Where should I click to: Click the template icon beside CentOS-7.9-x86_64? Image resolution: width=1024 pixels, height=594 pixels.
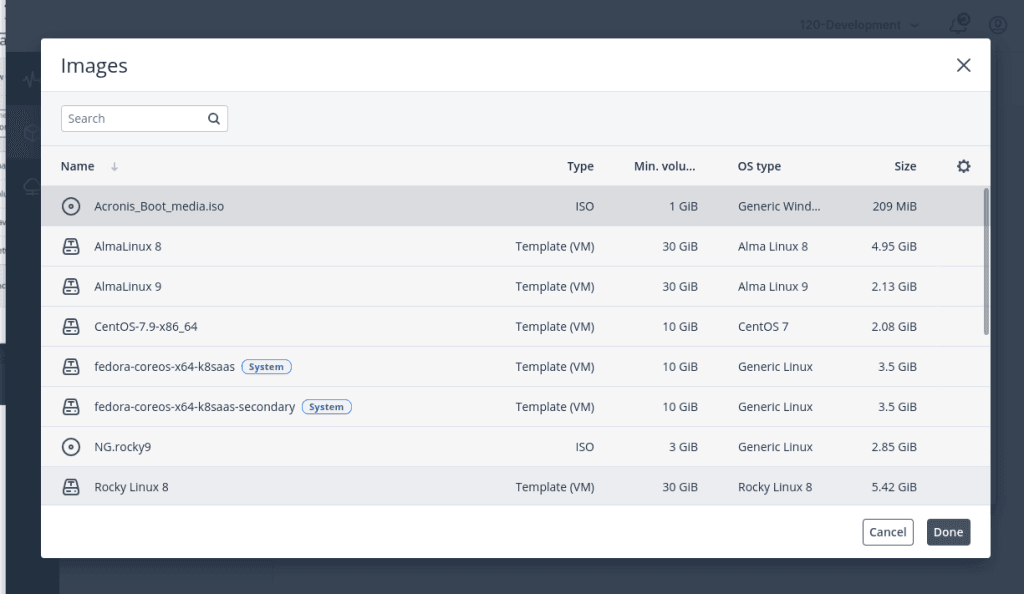pyautogui.click(x=71, y=326)
